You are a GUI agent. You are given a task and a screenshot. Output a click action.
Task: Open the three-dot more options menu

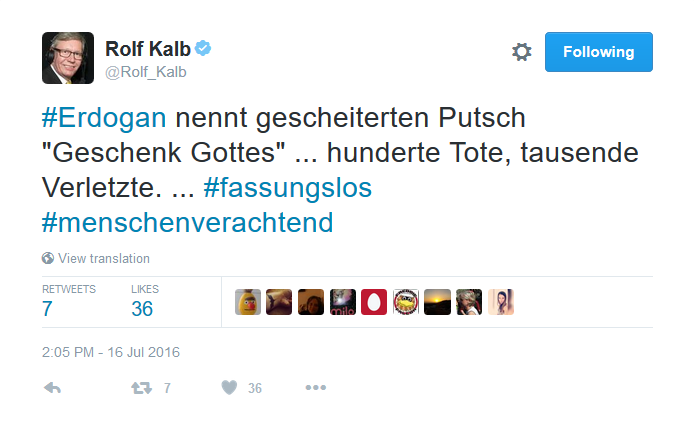(315, 388)
